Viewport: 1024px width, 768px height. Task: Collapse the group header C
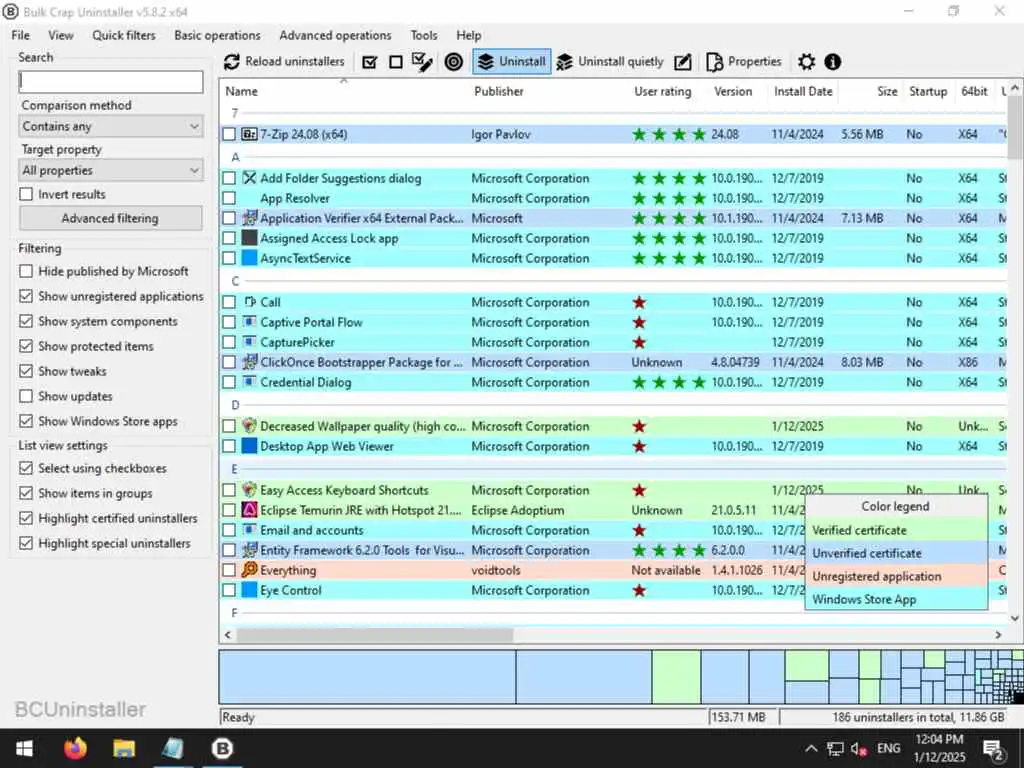(236, 281)
